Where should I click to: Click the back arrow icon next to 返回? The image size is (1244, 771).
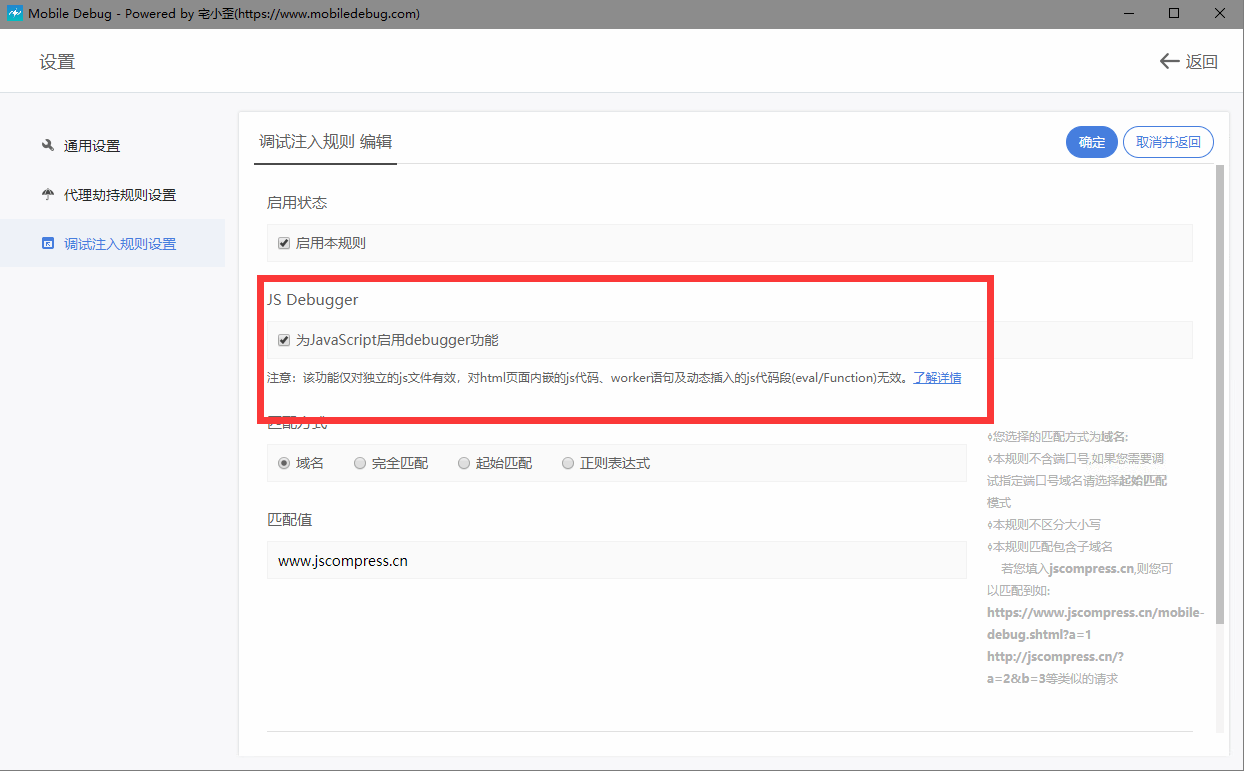click(1169, 61)
